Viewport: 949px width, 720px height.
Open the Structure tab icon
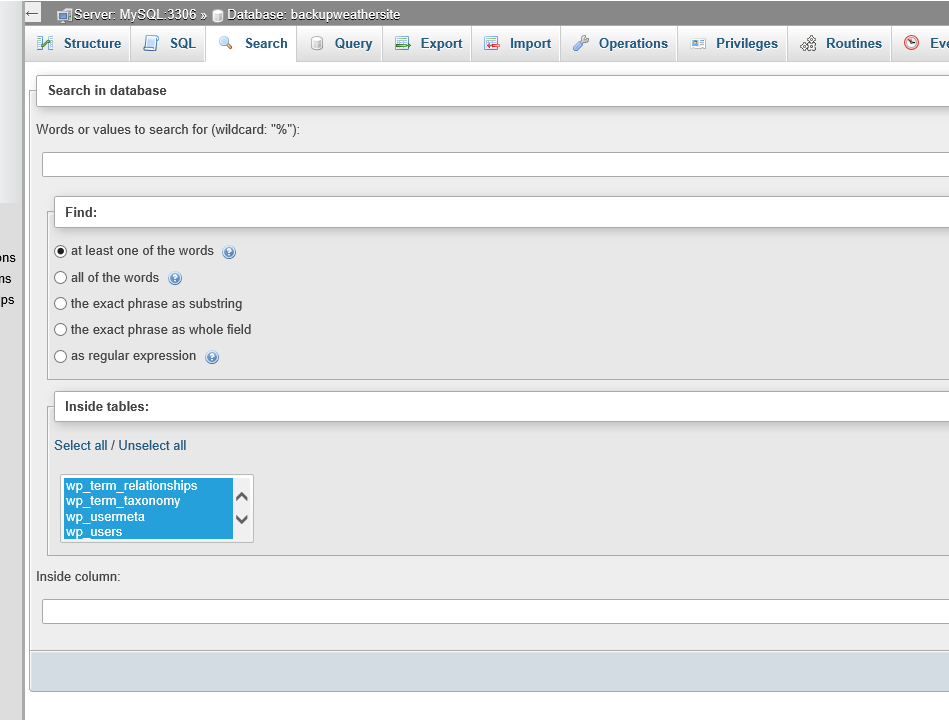coord(45,43)
